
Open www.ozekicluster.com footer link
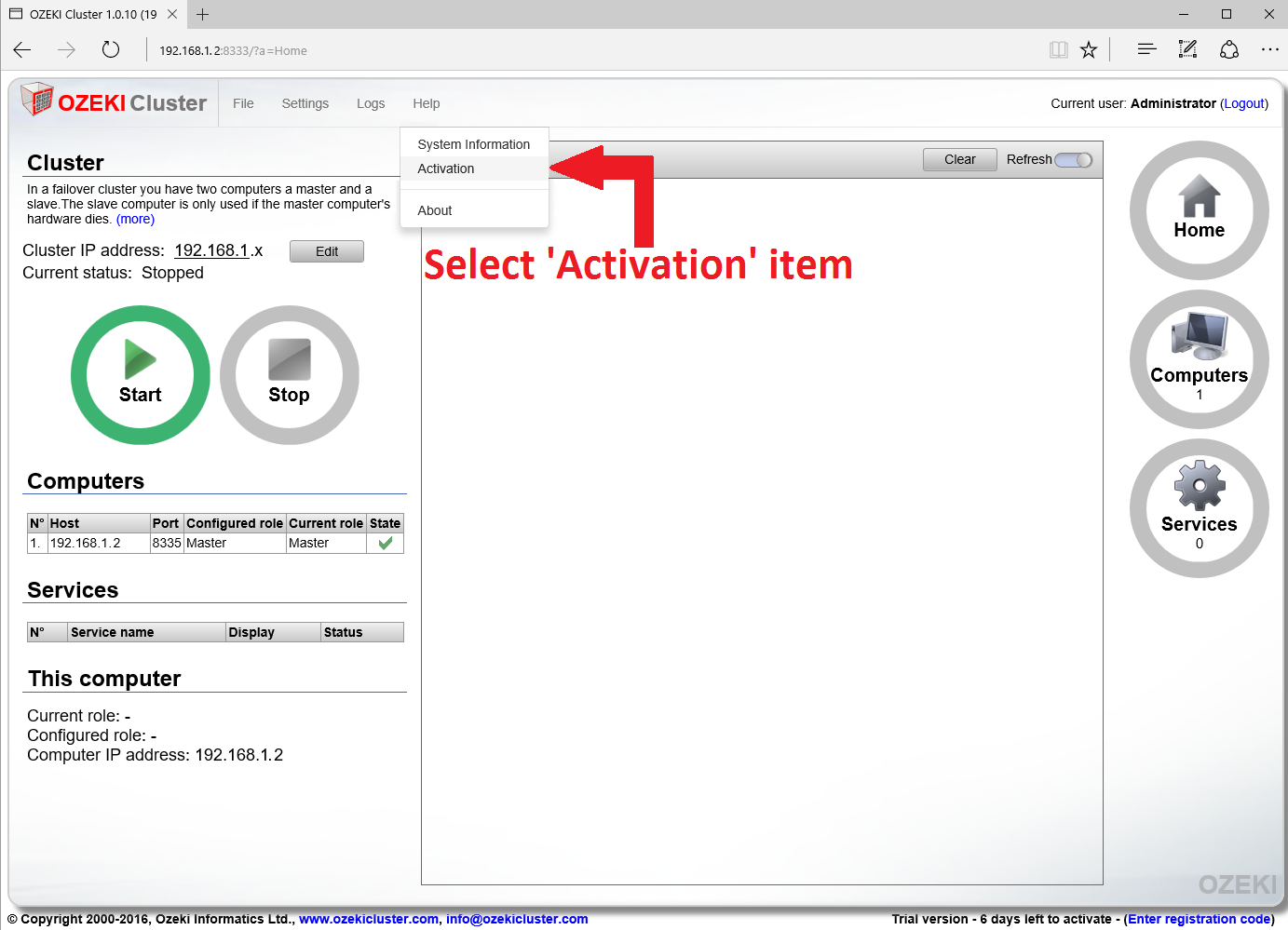click(x=369, y=919)
